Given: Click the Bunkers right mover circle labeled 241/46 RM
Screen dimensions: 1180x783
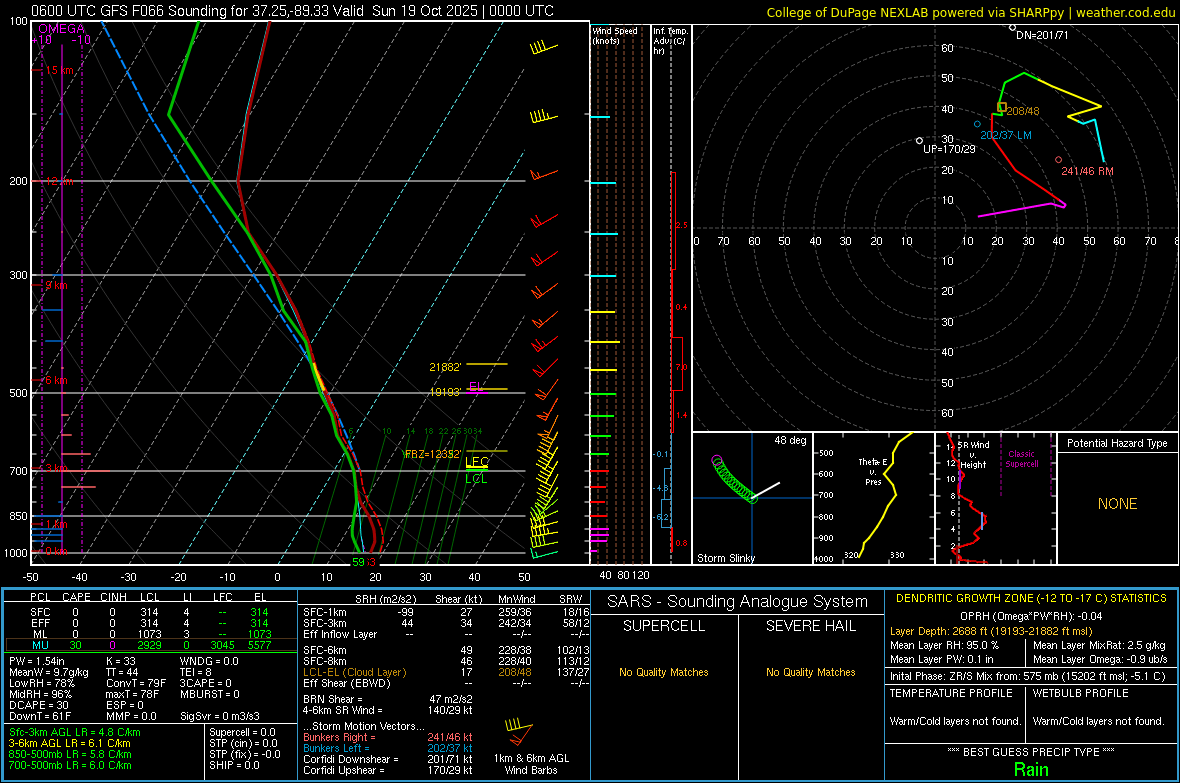Looking at the screenshot, I should 1059,160.
